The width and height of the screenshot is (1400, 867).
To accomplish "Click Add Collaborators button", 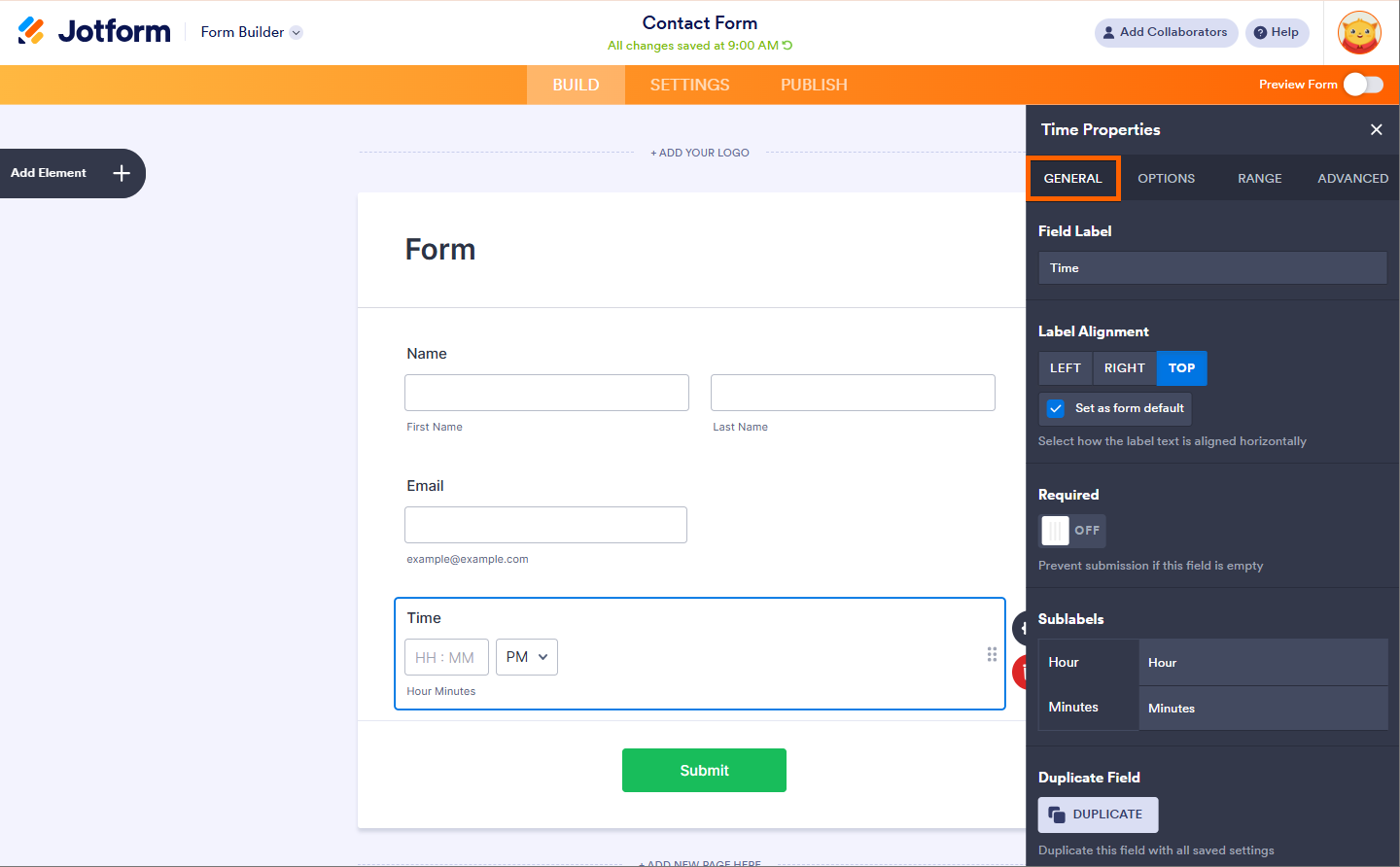I will (x=1166, y=32).
